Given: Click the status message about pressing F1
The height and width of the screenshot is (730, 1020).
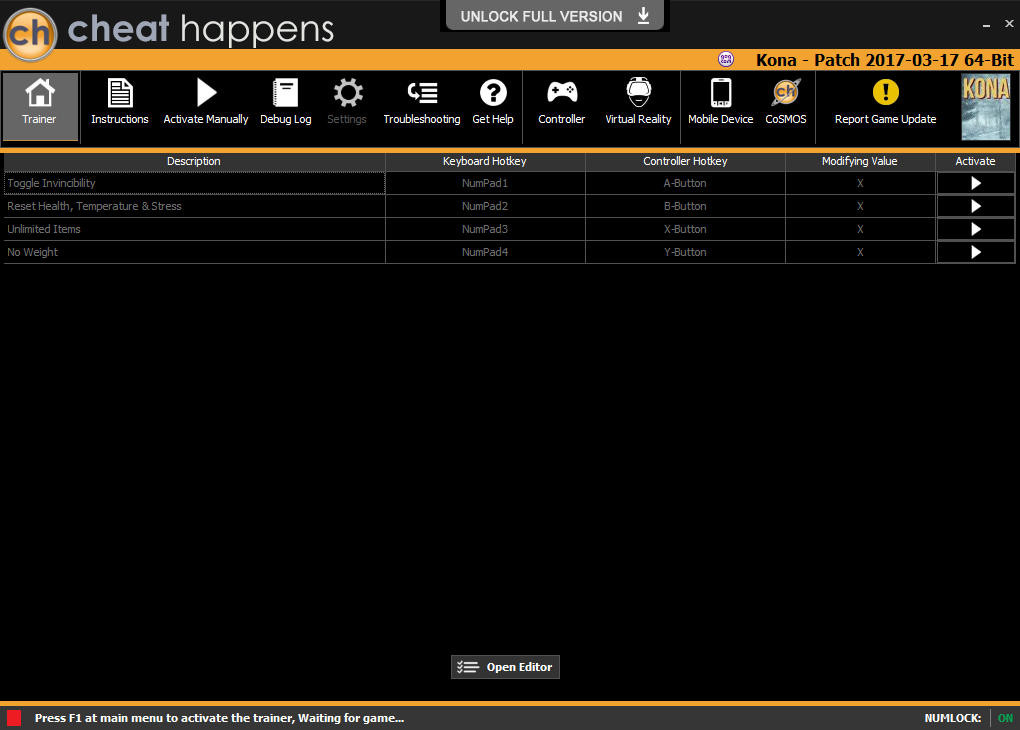Looking at the screenshot, I should [219, 718].
